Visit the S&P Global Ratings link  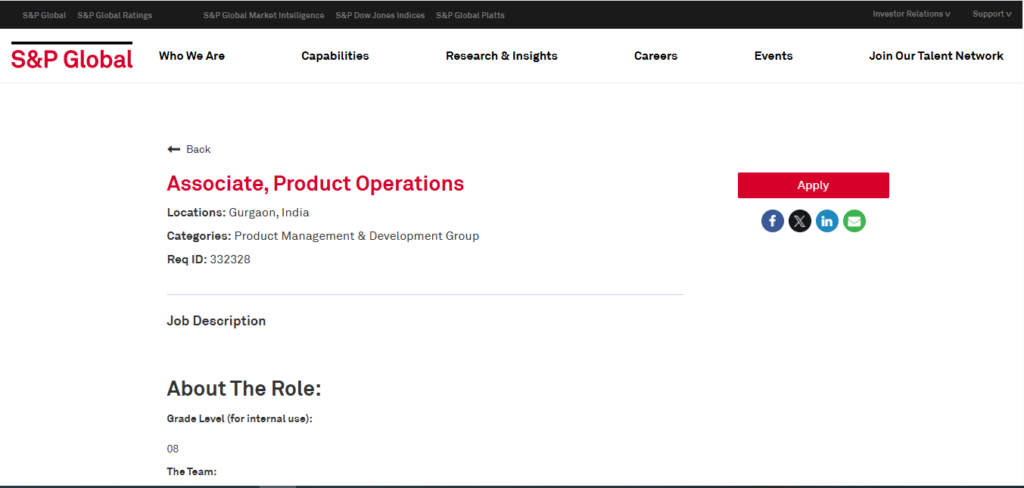pos(115,15)
